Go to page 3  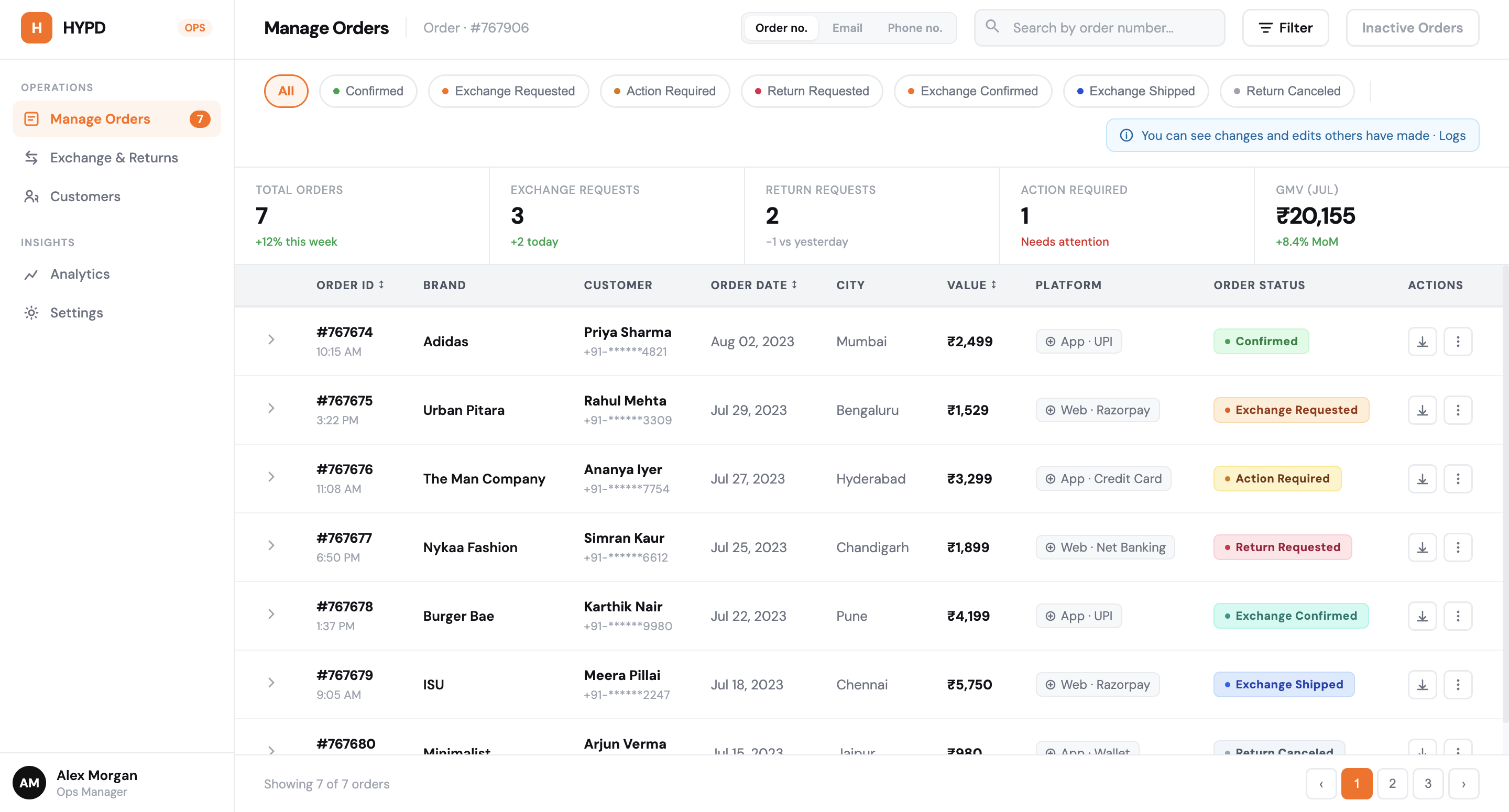(x=1428, y=783)
